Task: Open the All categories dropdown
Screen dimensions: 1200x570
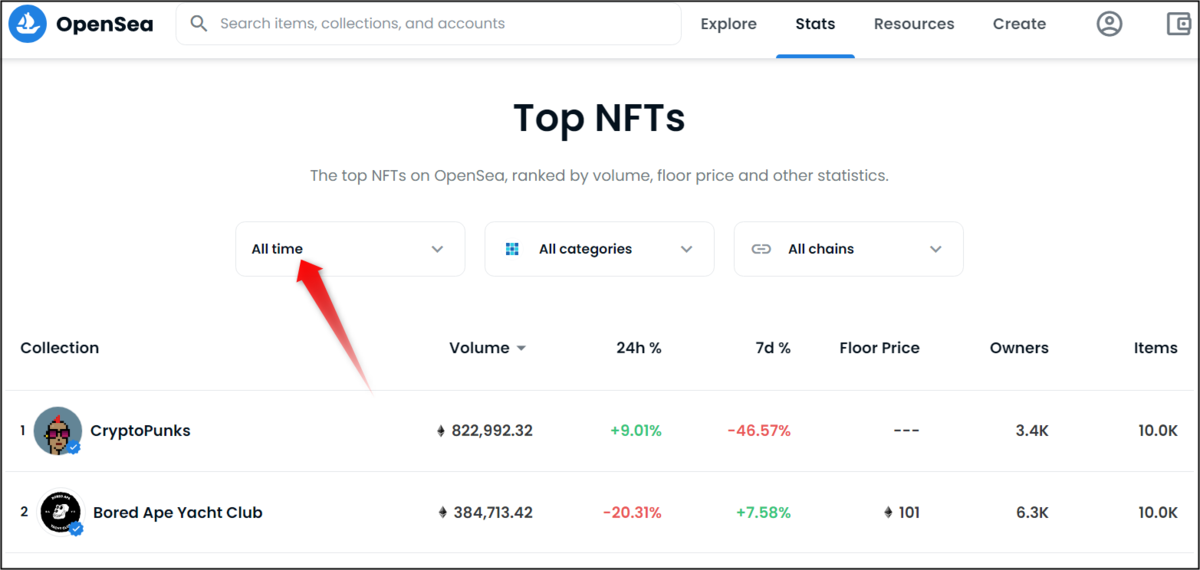Action: pos(599,249)
